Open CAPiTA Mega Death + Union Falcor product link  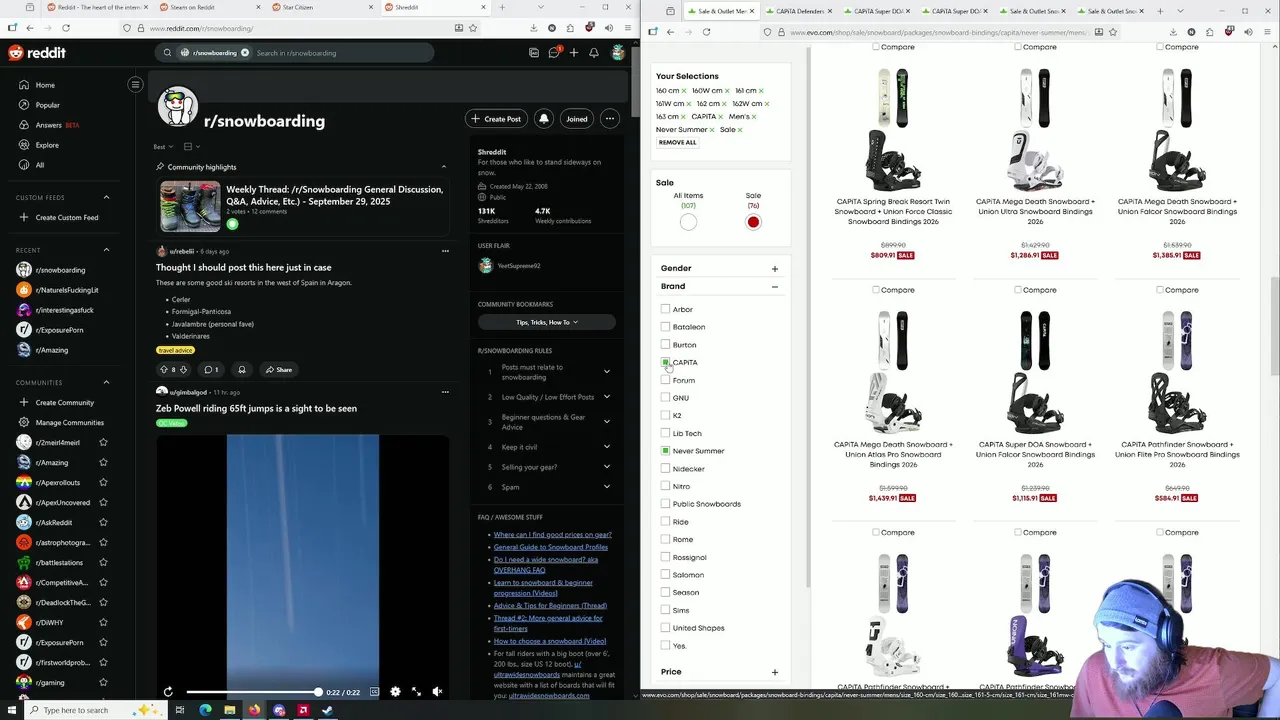1177,211
